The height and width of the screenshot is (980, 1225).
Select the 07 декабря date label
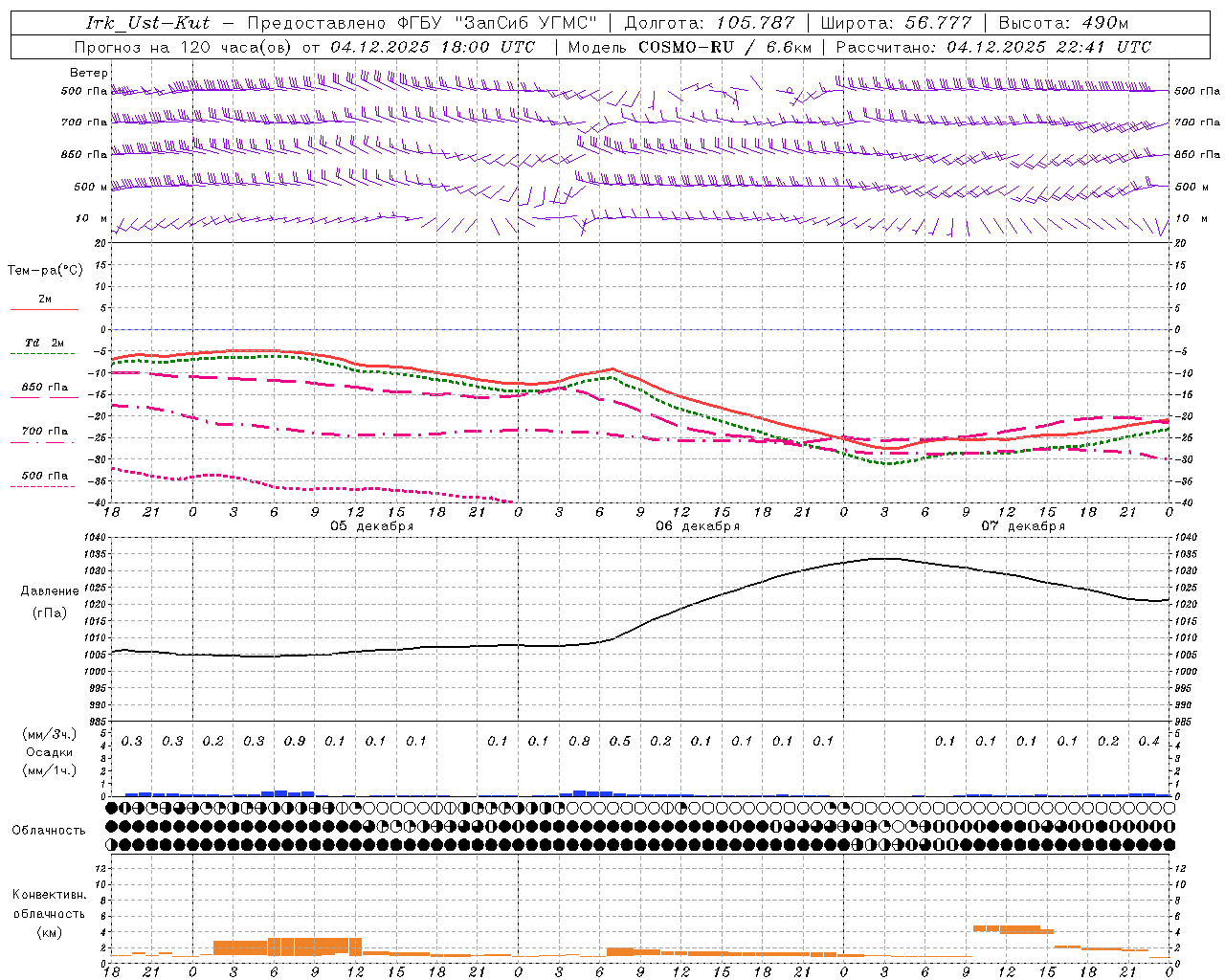coord(1023,525)
